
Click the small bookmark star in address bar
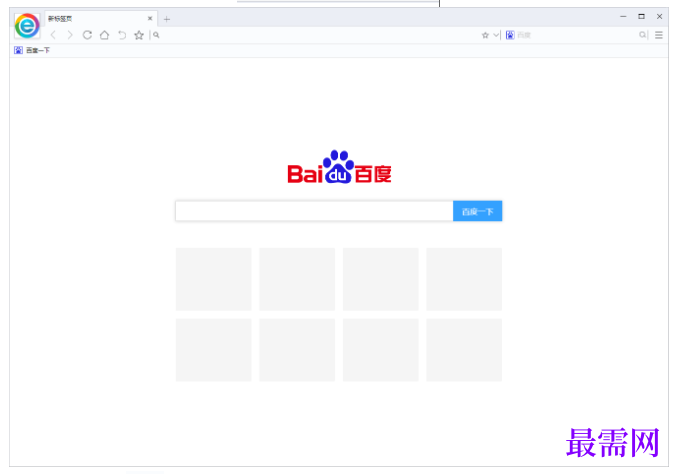pos(485,35)
